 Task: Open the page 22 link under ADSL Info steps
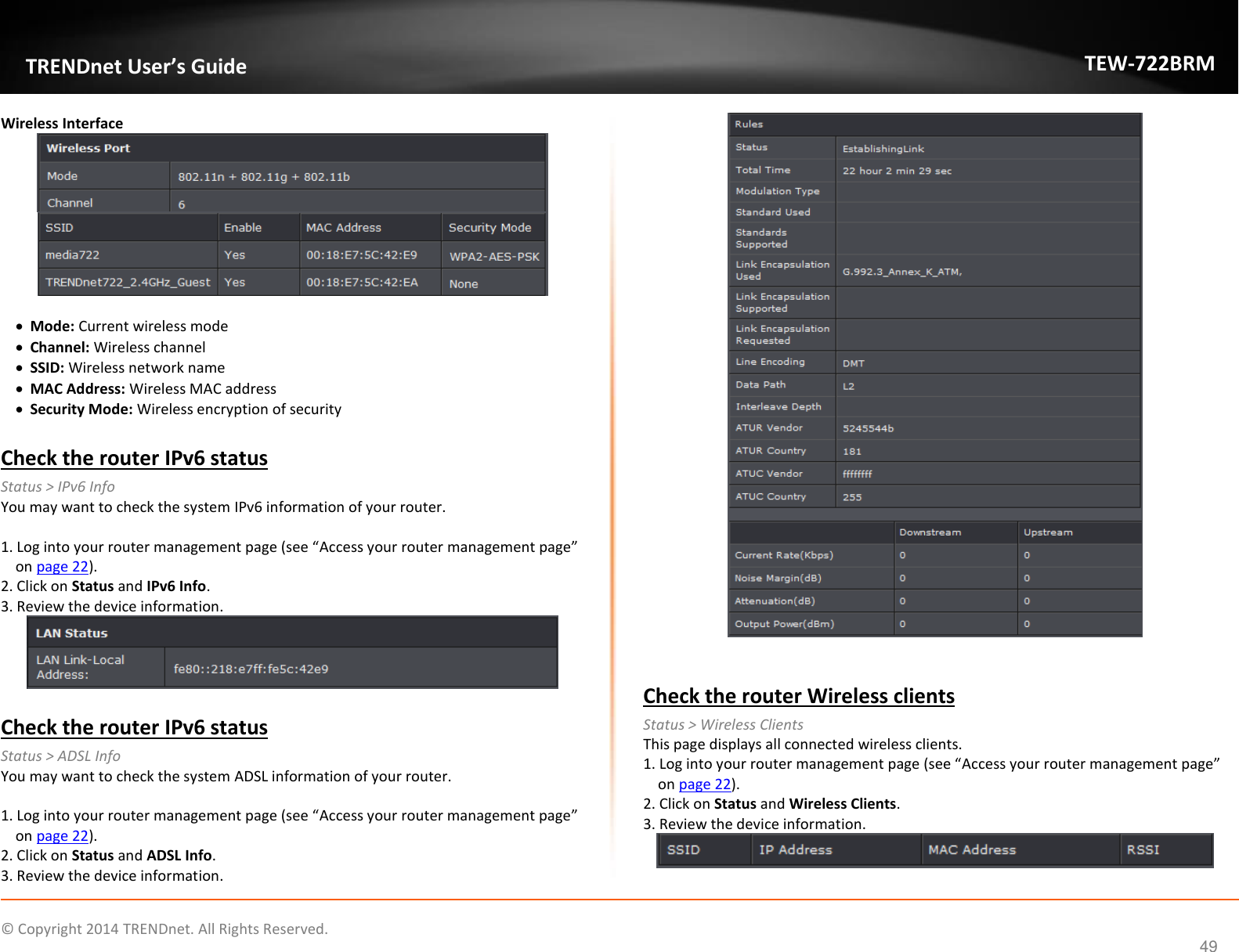tap(63, 836)
